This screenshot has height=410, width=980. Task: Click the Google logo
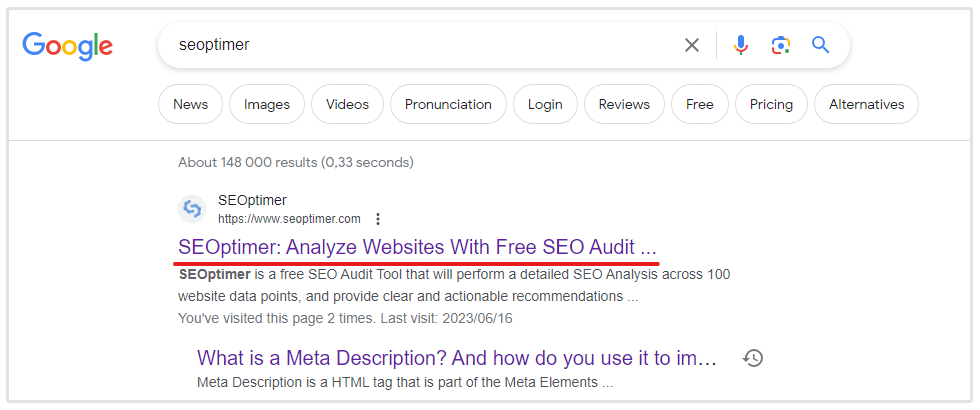[67, 46]
